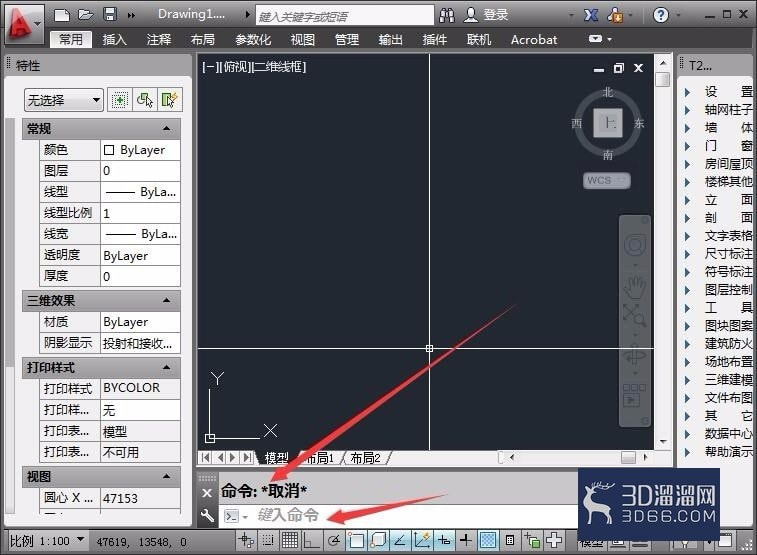Open the Autodesk Exchange X icon

tap(591, 15)
